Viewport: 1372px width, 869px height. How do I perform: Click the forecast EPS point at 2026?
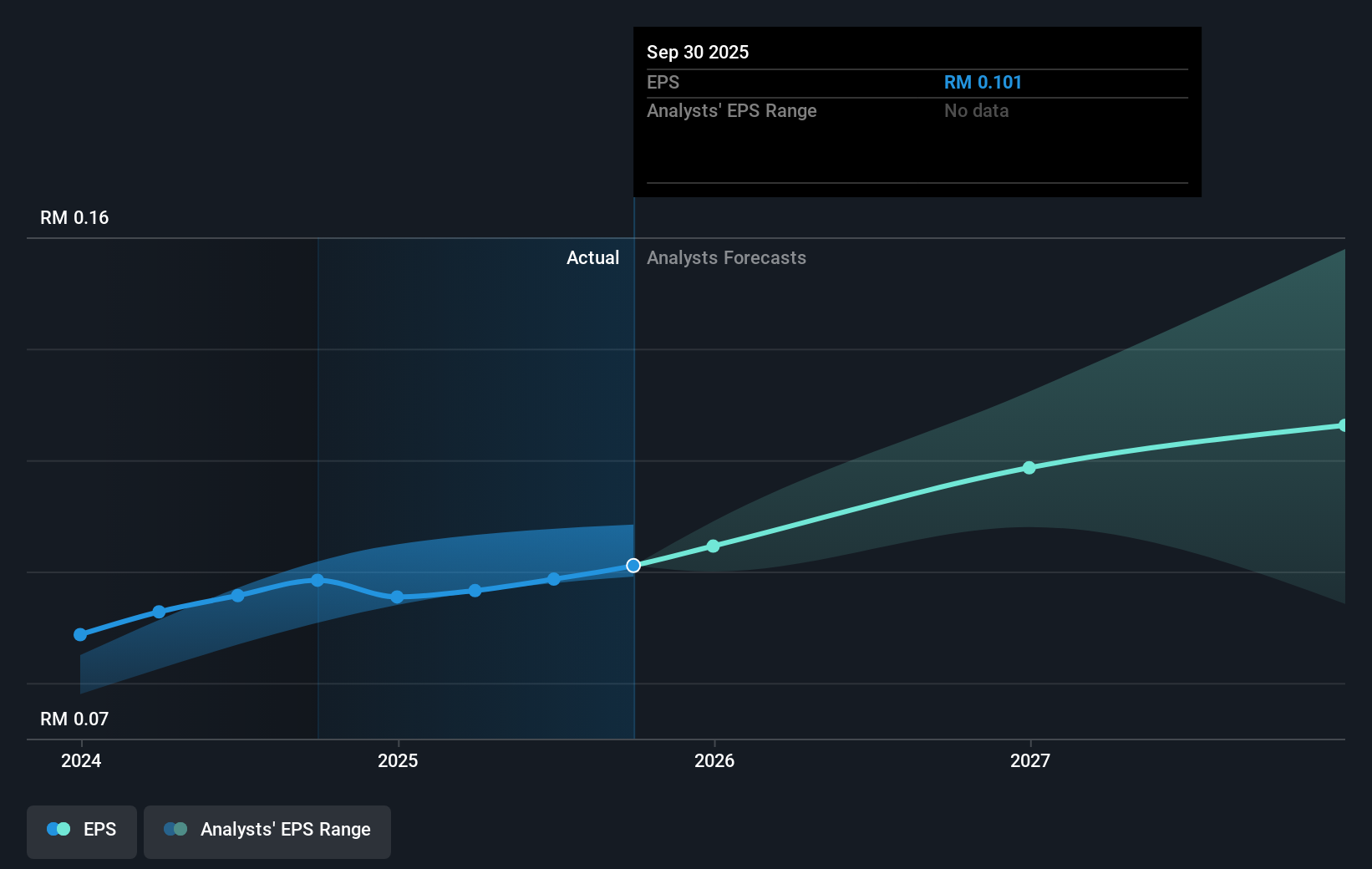713,546
